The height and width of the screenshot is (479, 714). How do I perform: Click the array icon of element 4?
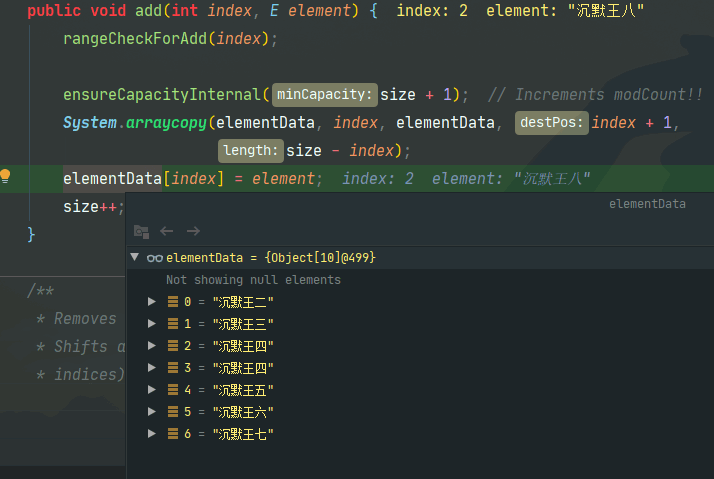pyautogui.click(x=173, y=389)
